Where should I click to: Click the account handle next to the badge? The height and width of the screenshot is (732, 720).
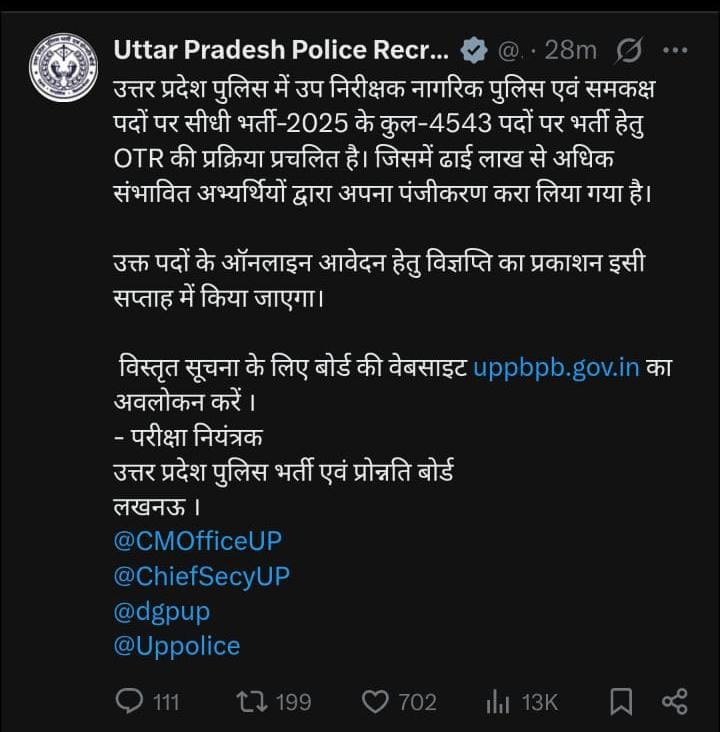coord(510,50)
